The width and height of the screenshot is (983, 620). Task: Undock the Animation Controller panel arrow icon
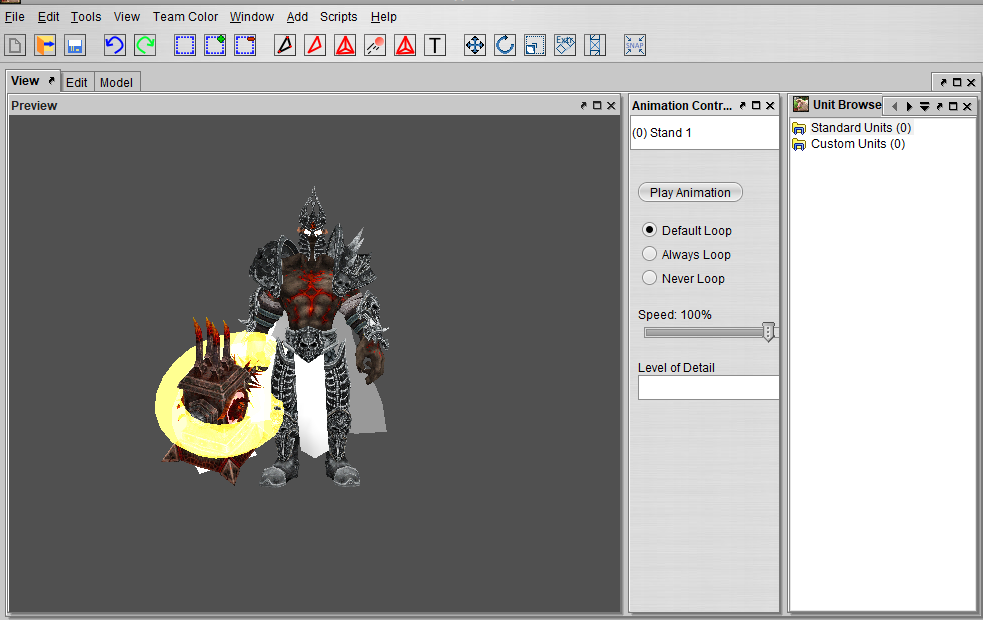point(742,105)
